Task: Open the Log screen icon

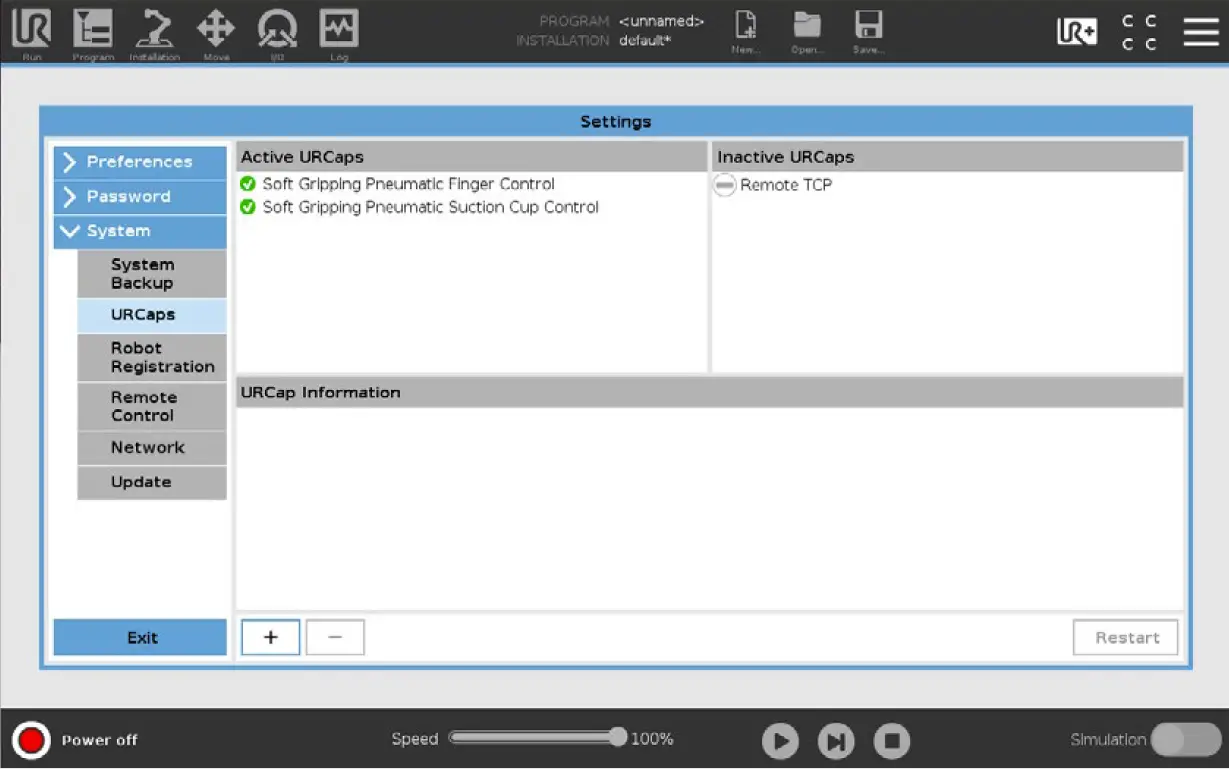Action: coord(339,32)
